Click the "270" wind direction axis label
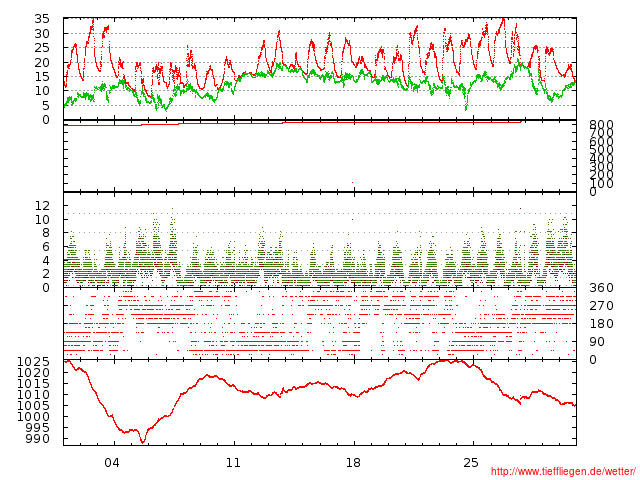 (x=601, y=306)
